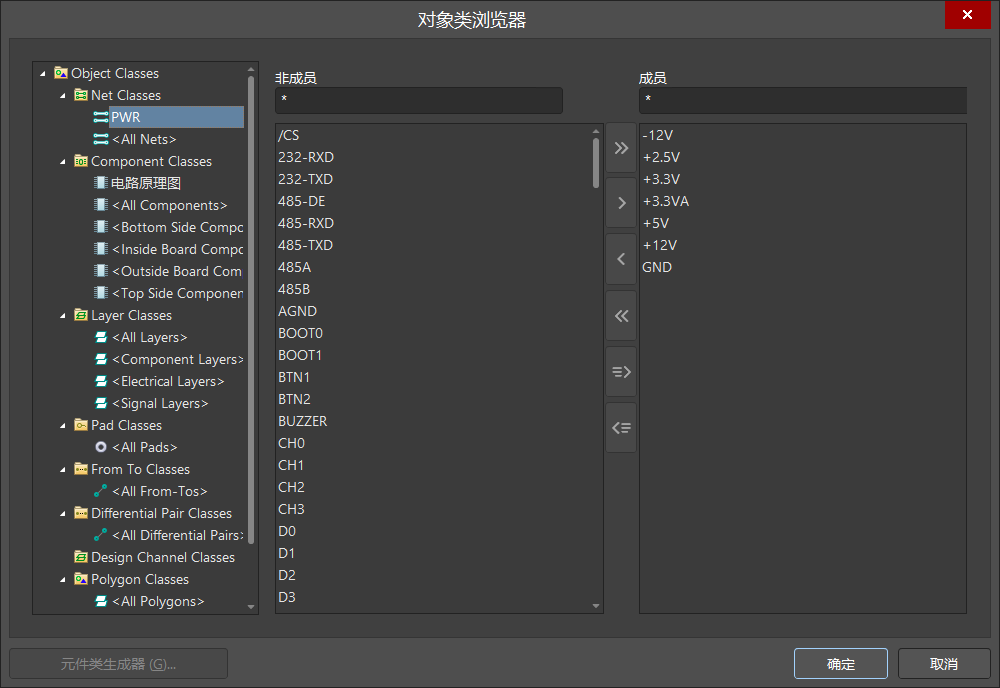
Task: Click the remove all members double-left-arrow button
Action: [x=621, y=316]
